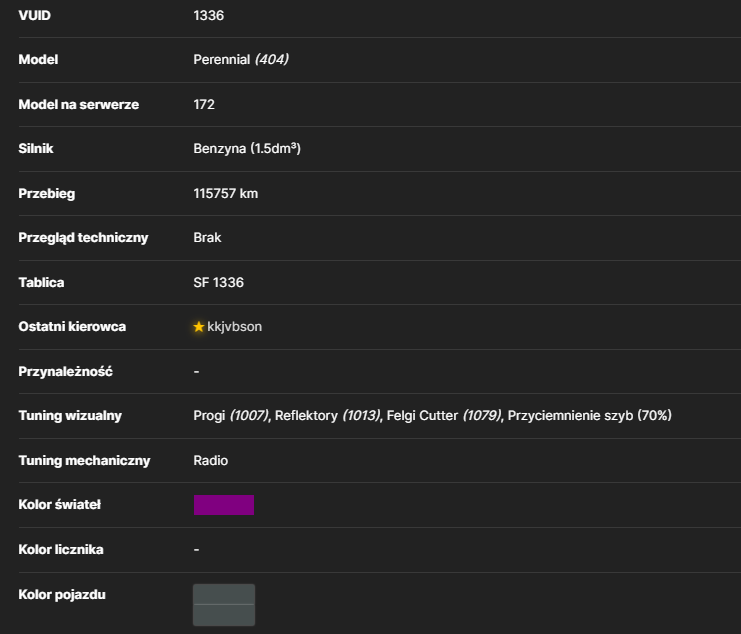This screenshot has width=741, height=634.
Task: Select server model value 172
Action: tap(204, 104)
